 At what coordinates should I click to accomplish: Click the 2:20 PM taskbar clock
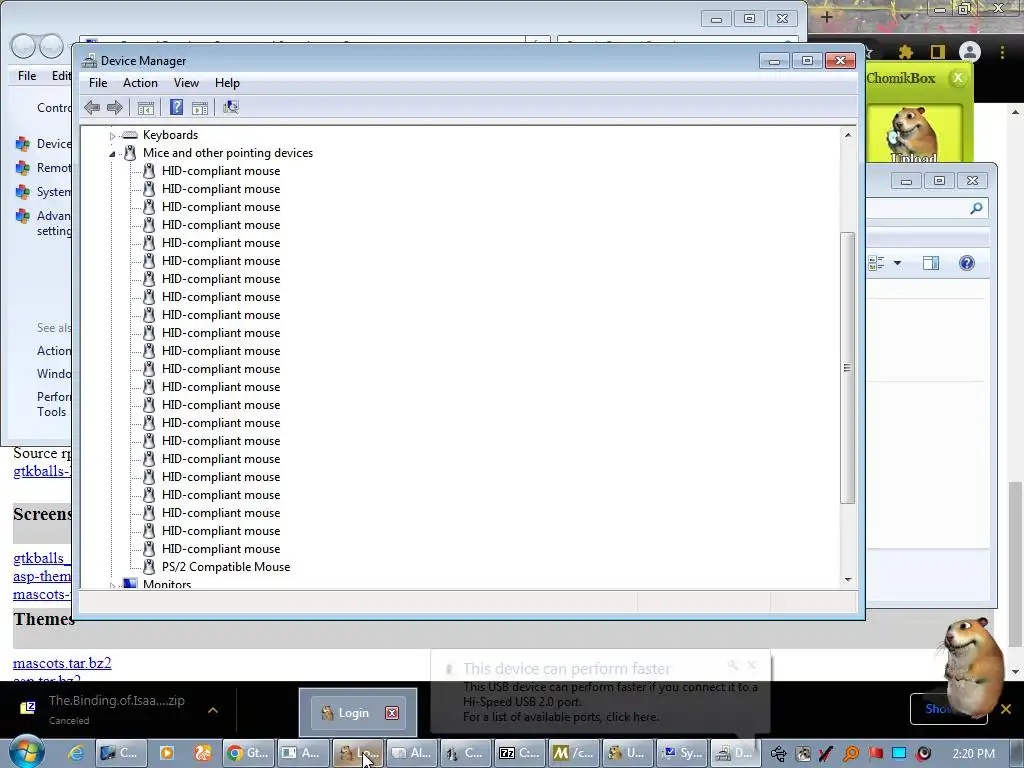(974, 754)
